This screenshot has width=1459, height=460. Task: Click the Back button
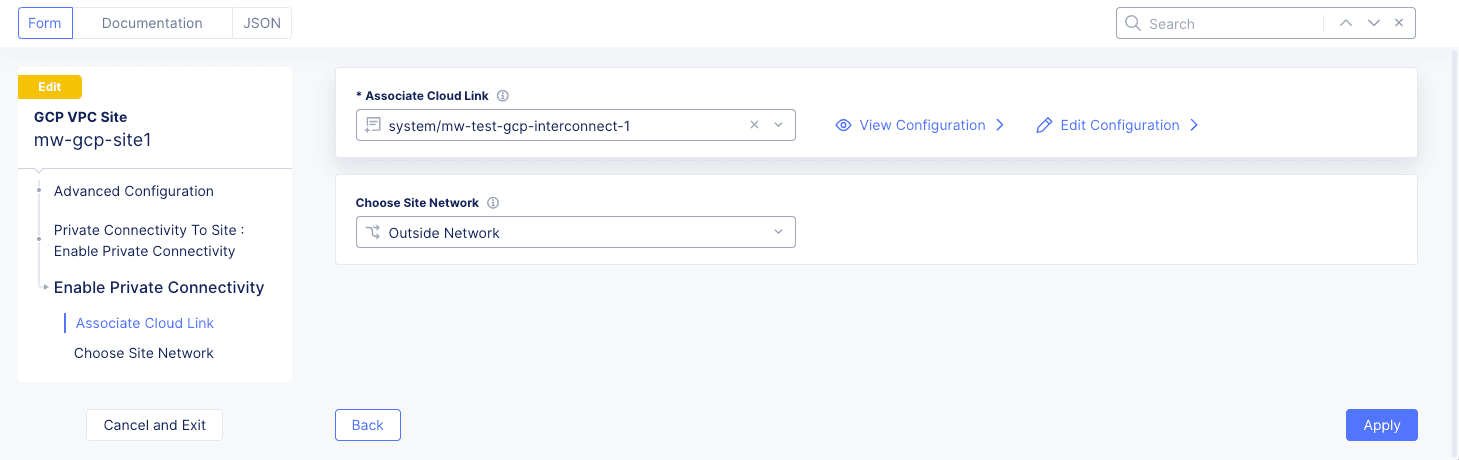[x=367, y=425]
